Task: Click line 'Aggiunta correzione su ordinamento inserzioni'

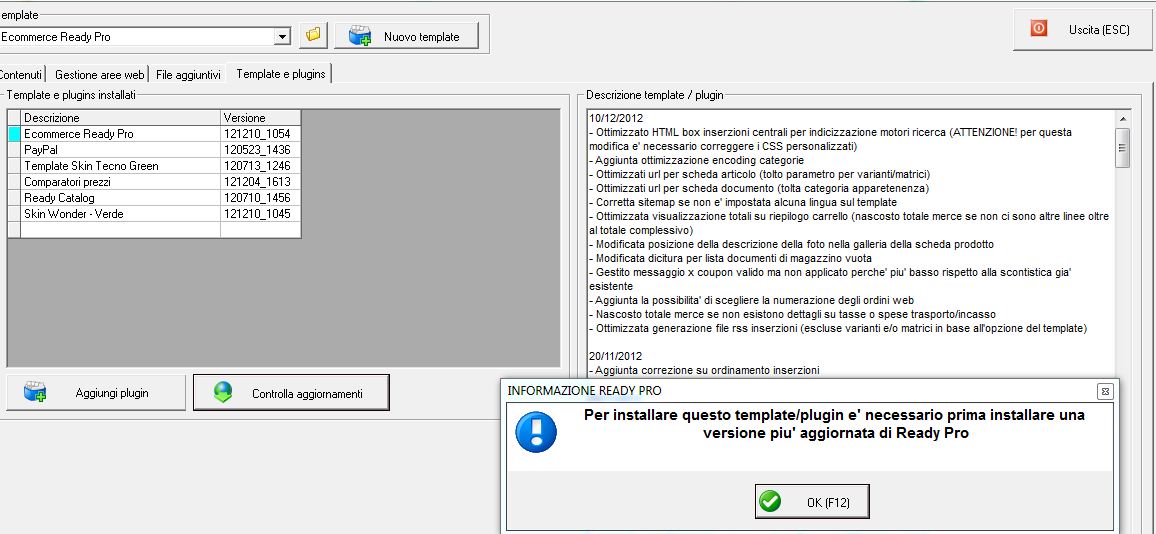Action: click(703, 370)
